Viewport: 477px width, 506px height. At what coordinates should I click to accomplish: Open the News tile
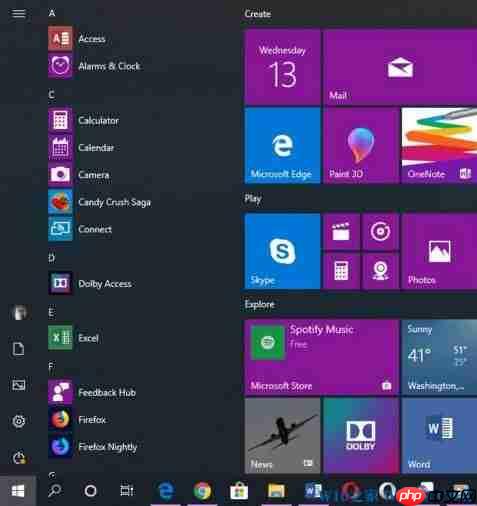(282, 435)
